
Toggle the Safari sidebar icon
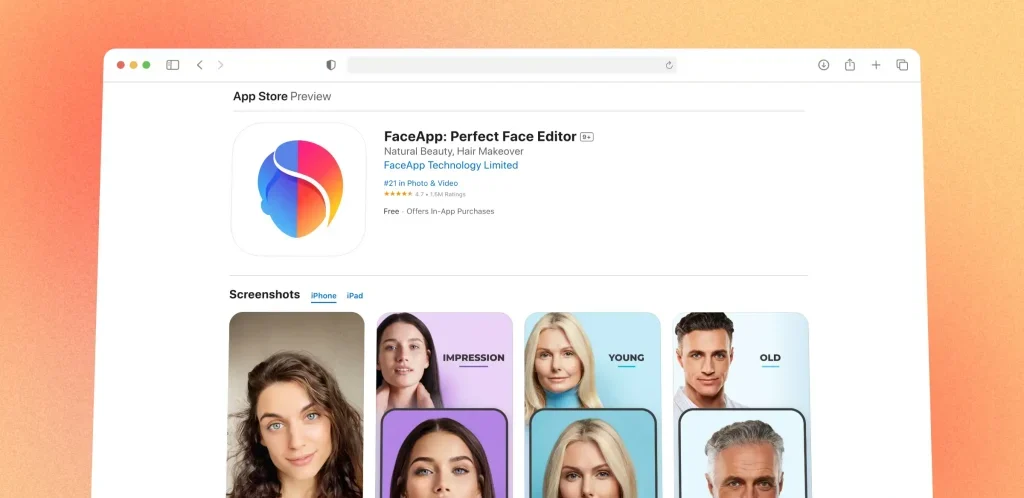(x=172, y=65)
